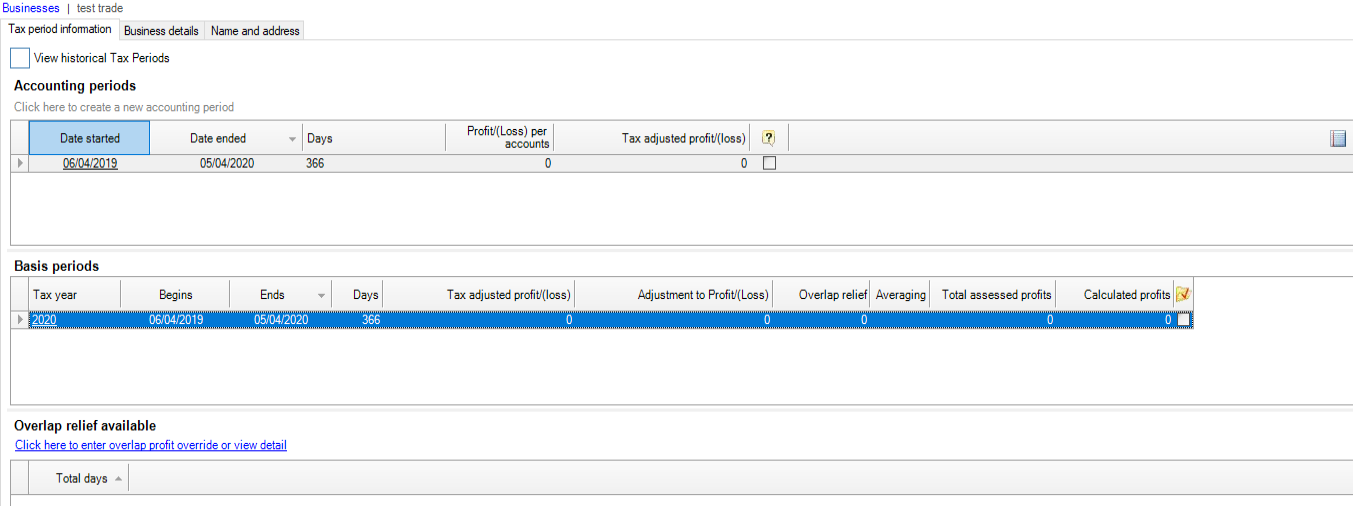Toggle the 2020 basis period row checkbox

click(1184, 320)
